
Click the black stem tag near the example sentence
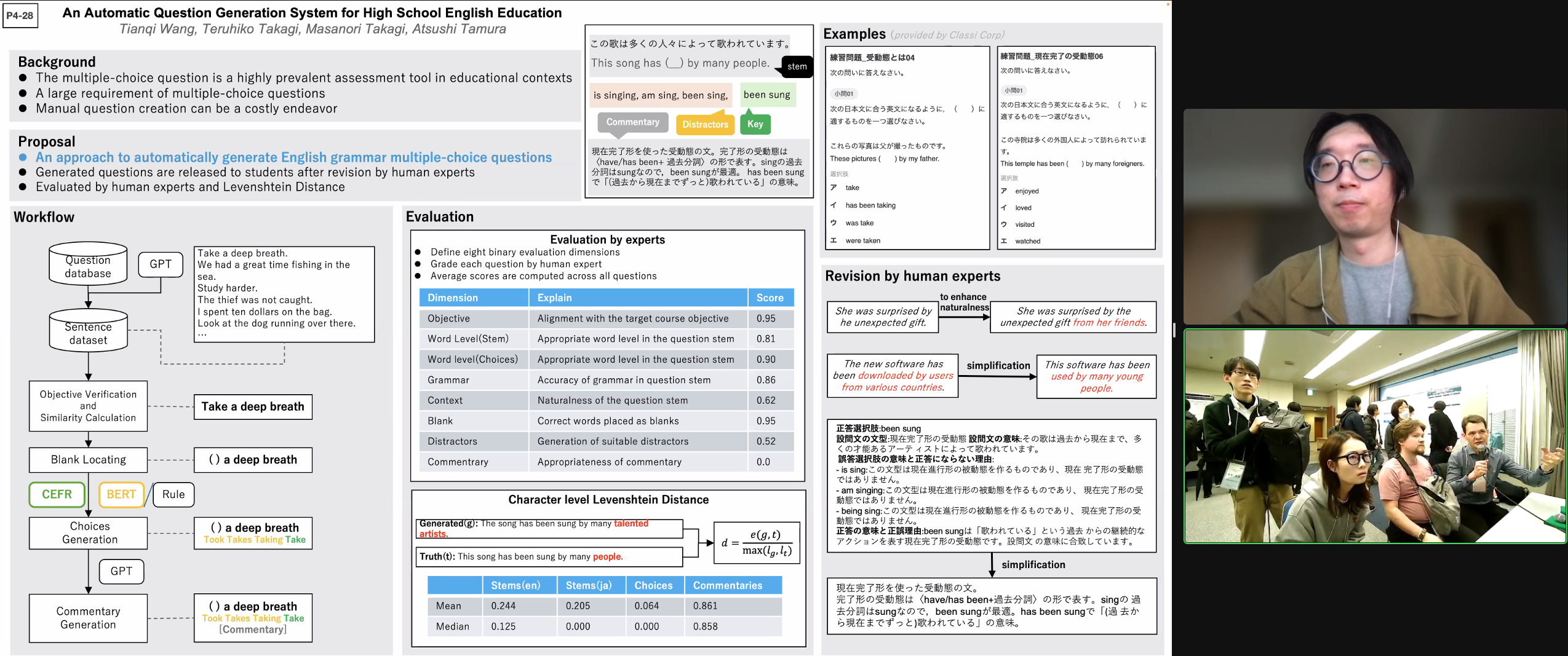coord(797,66)
